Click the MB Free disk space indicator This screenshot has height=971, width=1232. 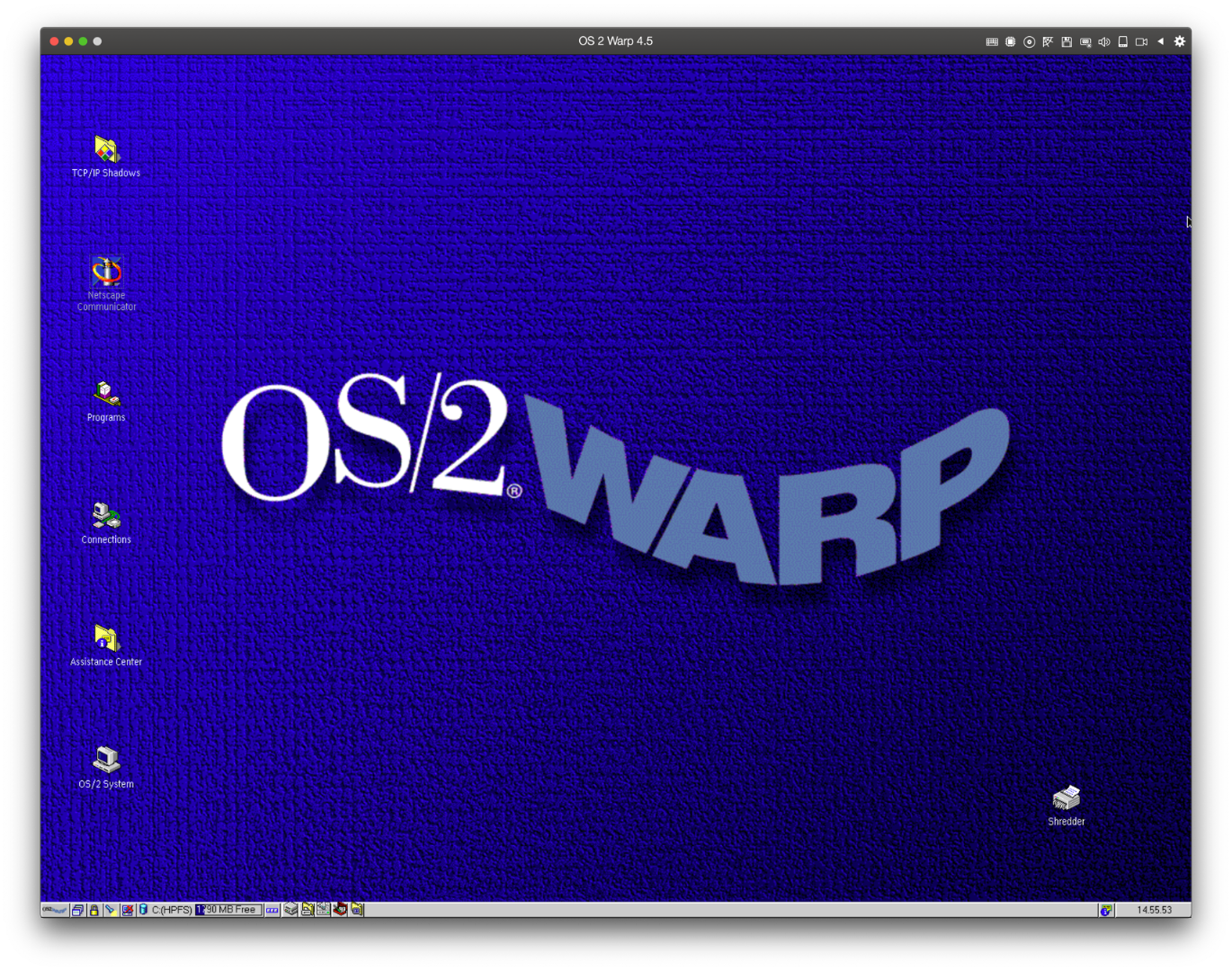[228, 910]
